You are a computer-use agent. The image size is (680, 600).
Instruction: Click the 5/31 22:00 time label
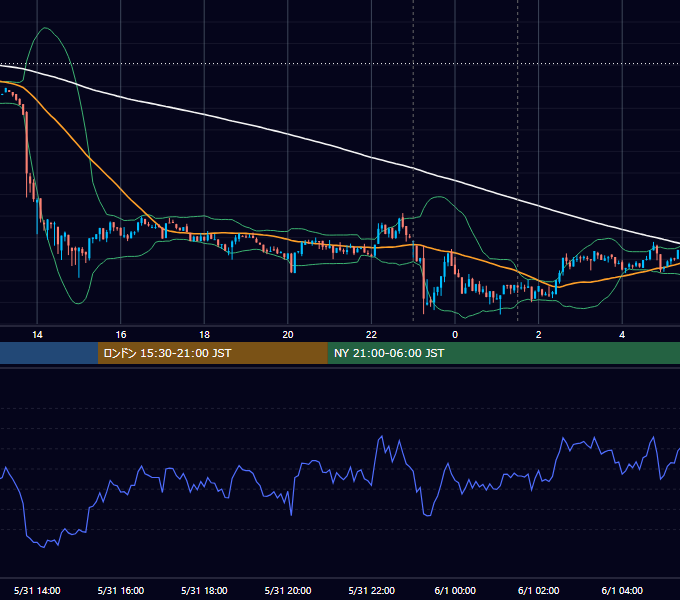372,590
